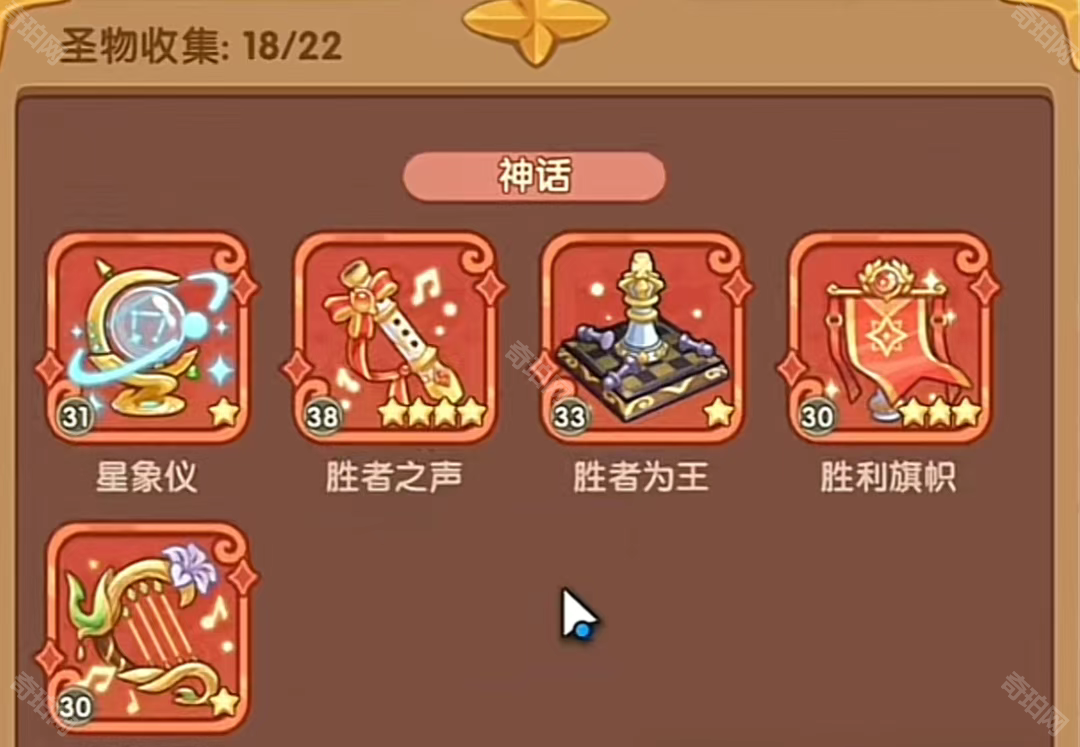Click the level 31 badge on 星象仪
The height and width of the screenshot is (747, 1080).
pyautogui.click(x=76, y=417)
